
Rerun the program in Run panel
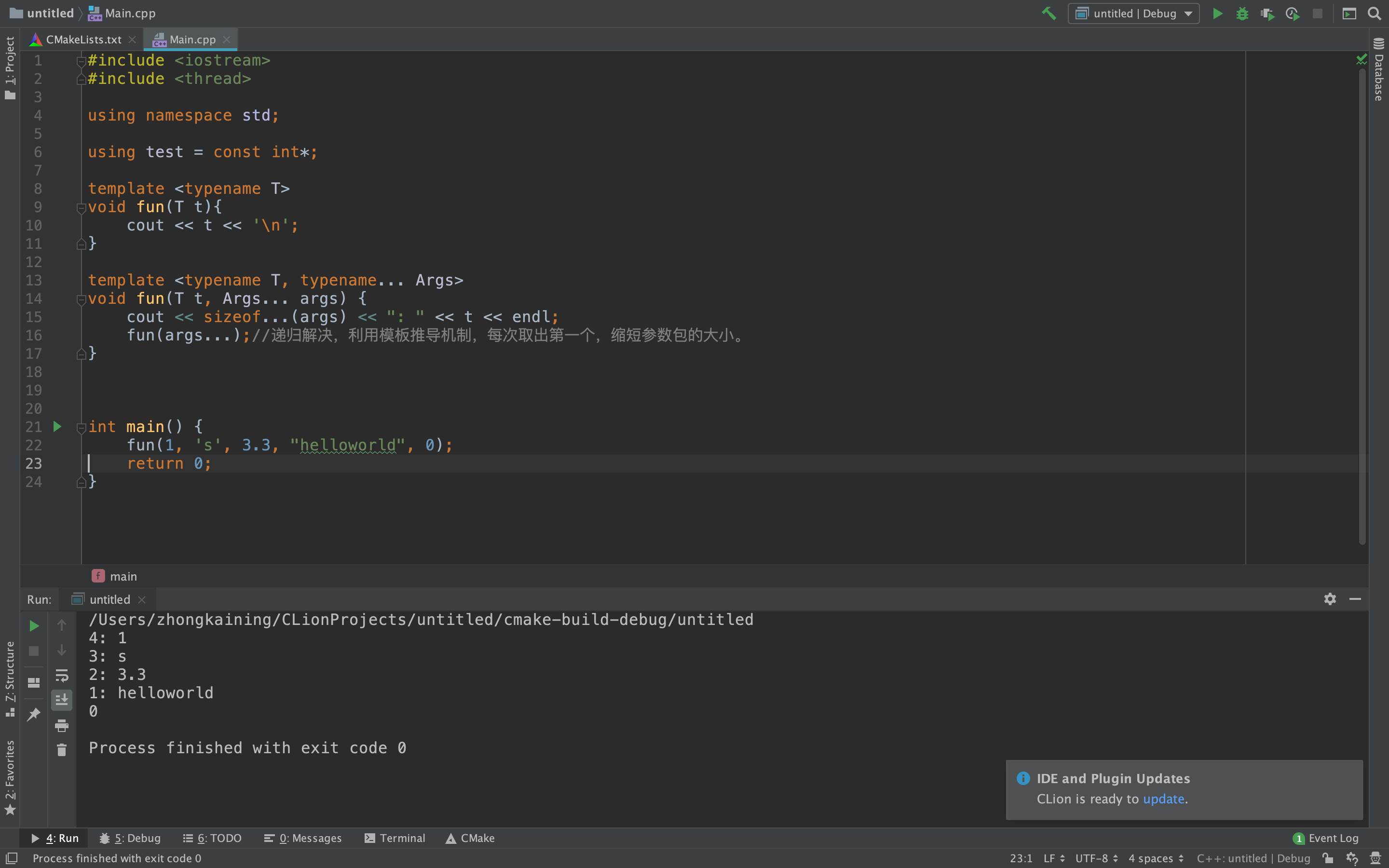pos(34,626)
